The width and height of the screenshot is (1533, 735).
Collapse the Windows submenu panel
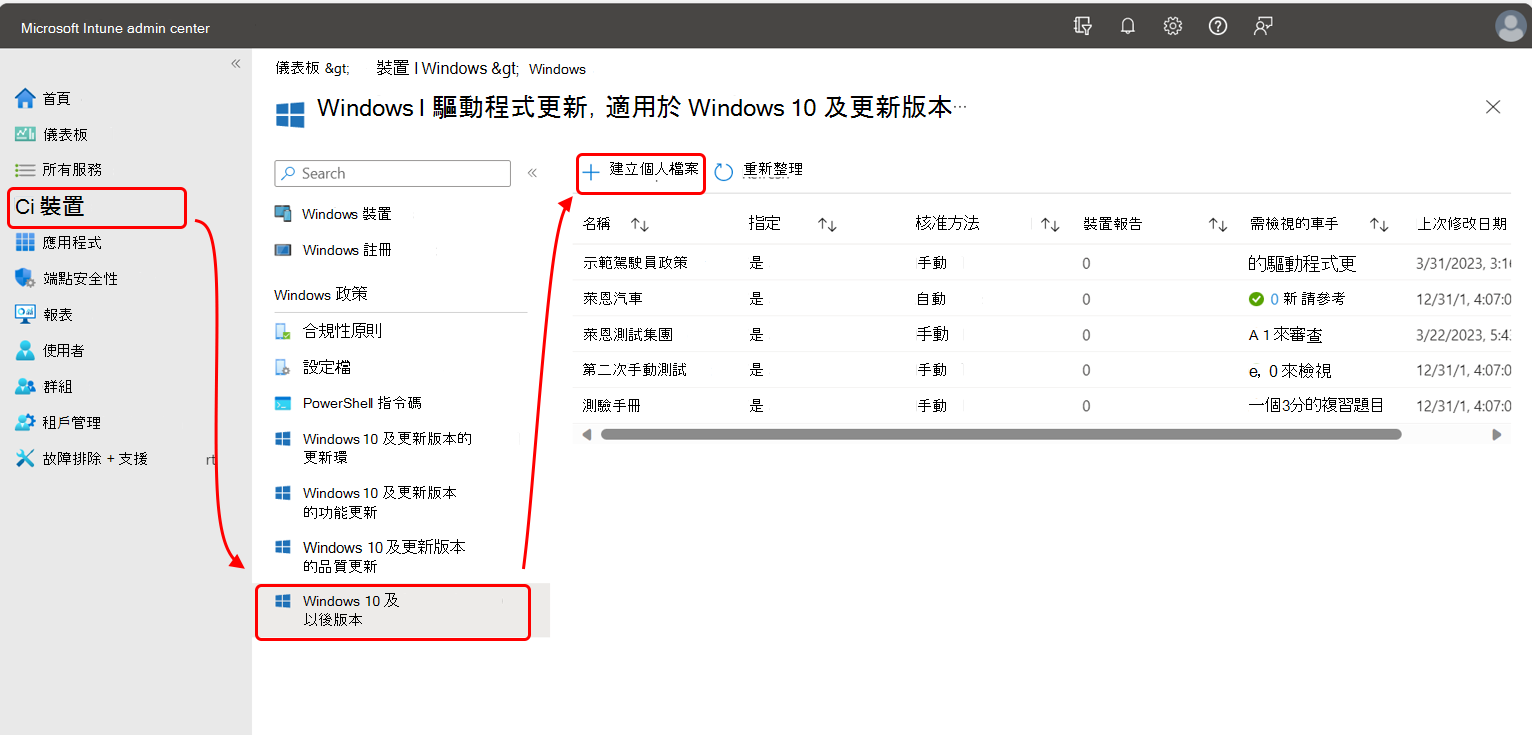(x=532, y=173)
